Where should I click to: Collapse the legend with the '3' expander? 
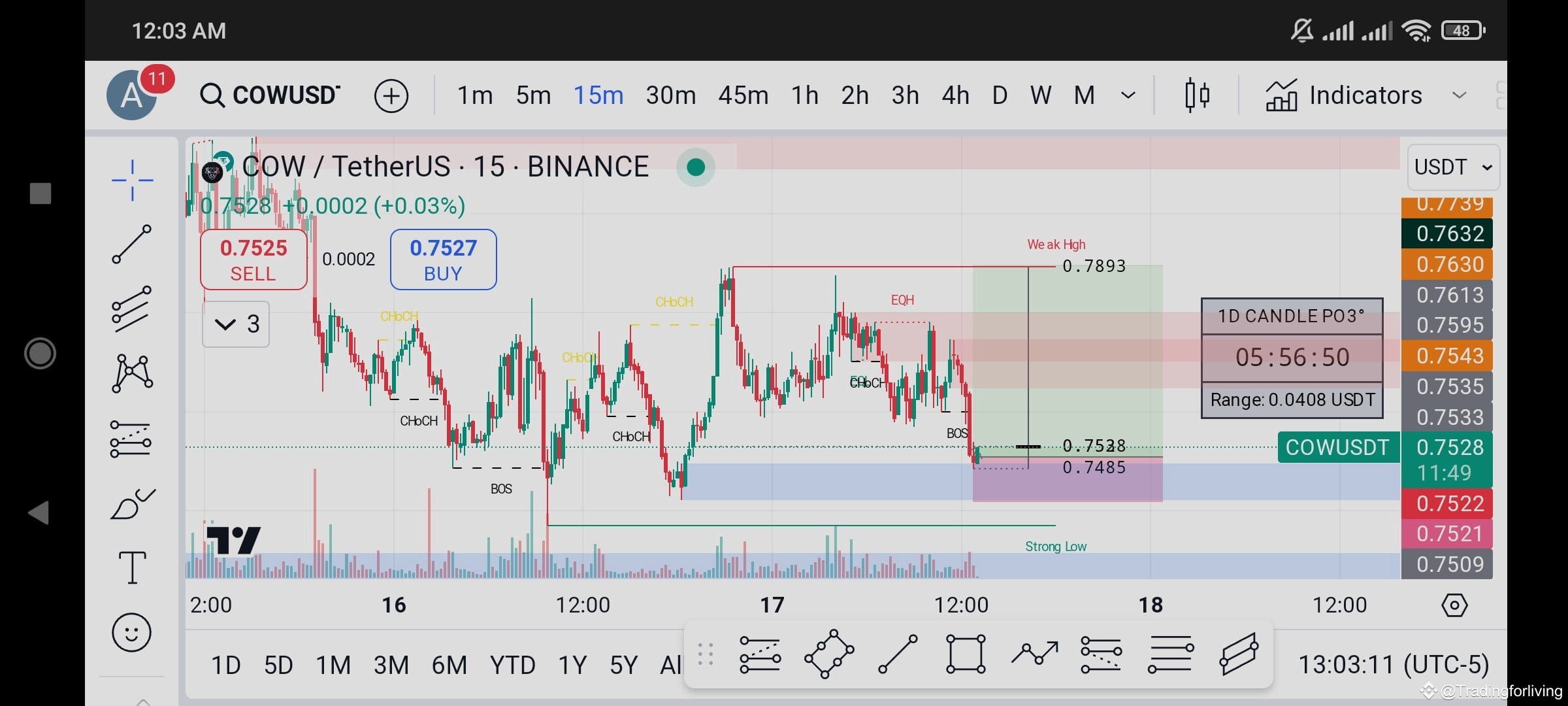tap(235, 324)
